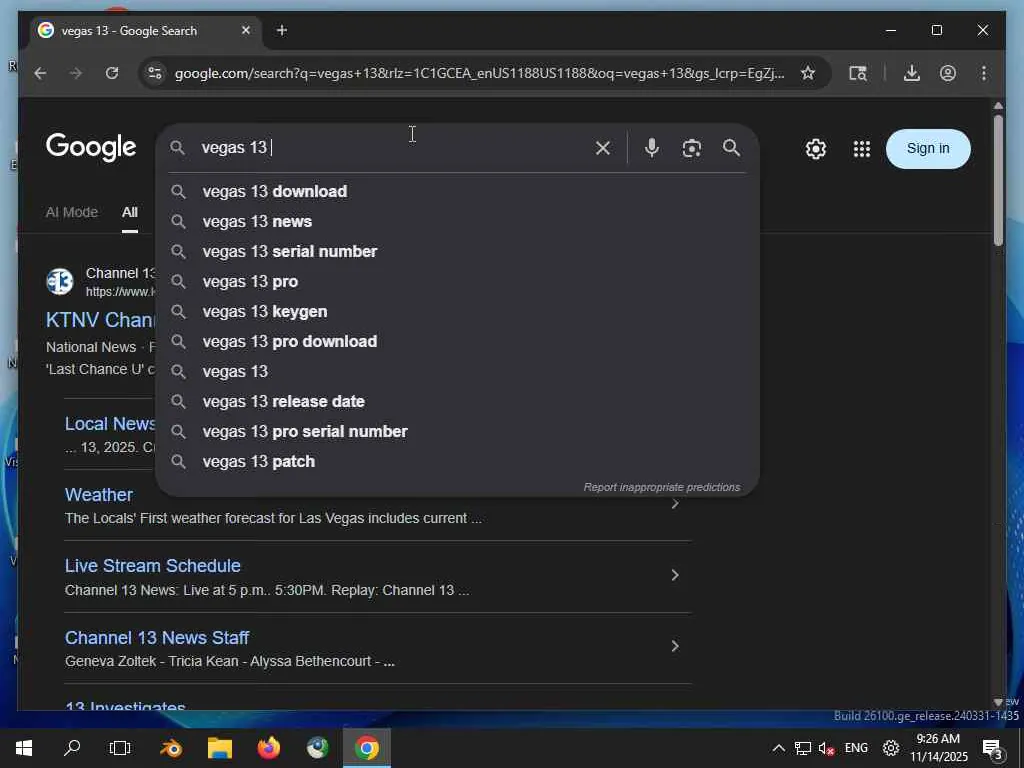Open the tray settings gear icon

pos(891,748)
